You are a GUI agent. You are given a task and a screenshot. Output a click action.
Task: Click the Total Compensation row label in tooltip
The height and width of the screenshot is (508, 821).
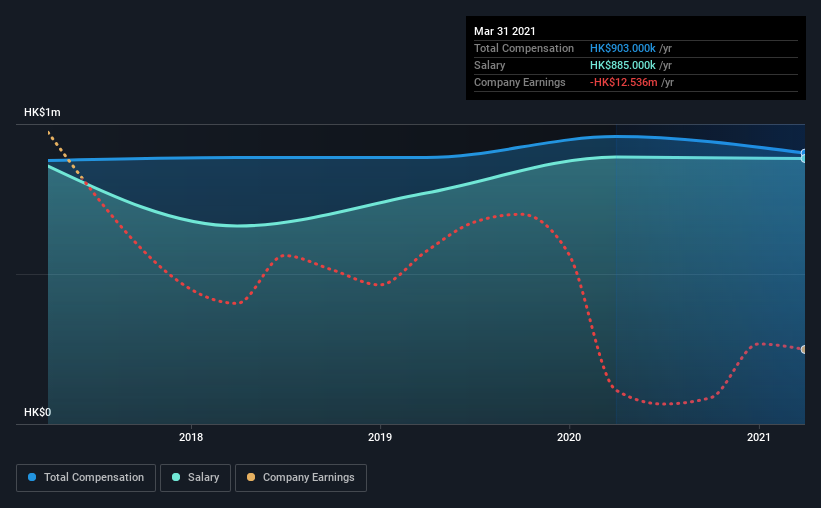tap(524, 48)
